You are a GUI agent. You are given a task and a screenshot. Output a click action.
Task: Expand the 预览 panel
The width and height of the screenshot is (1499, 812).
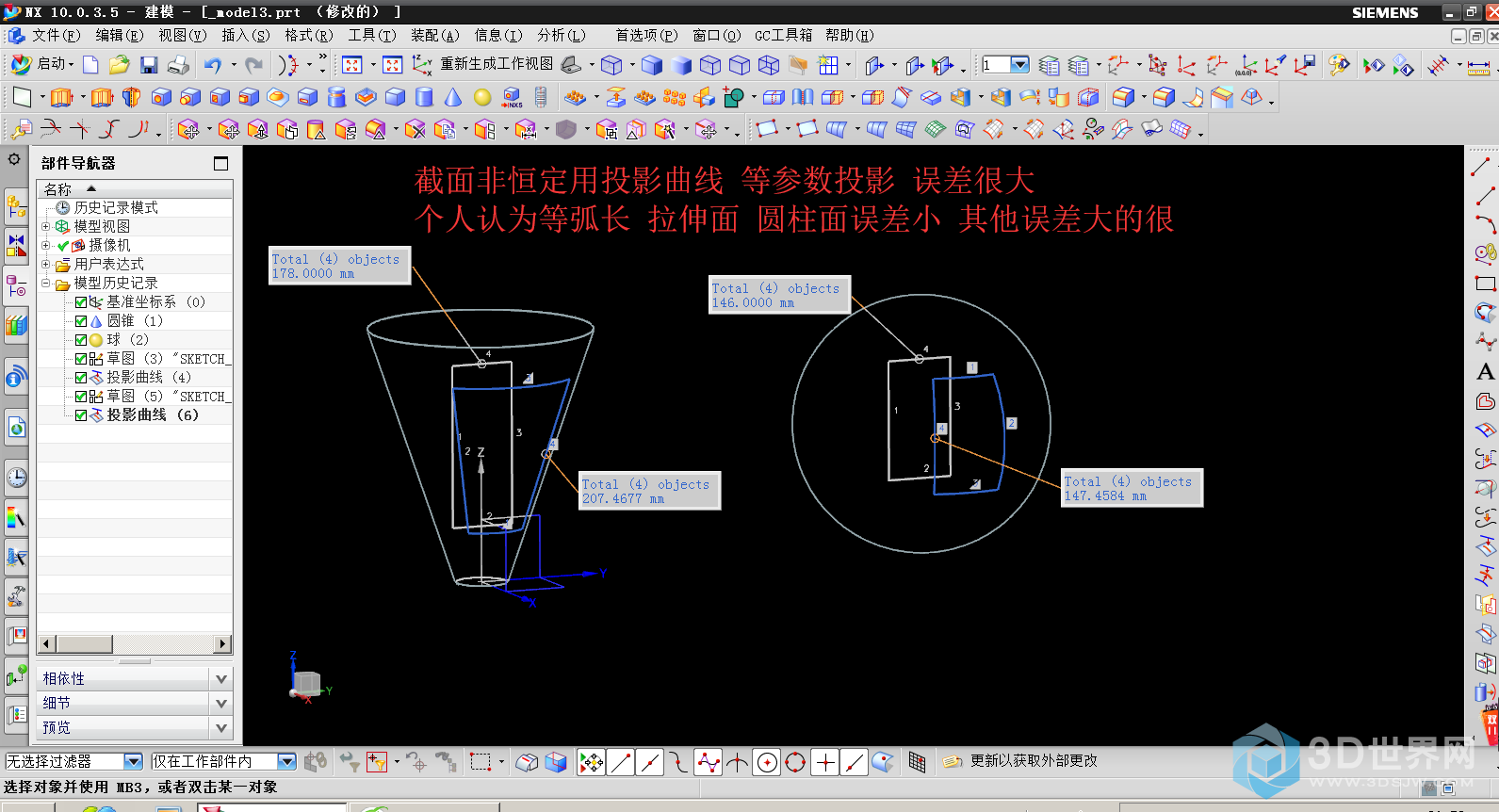point(135,727)
